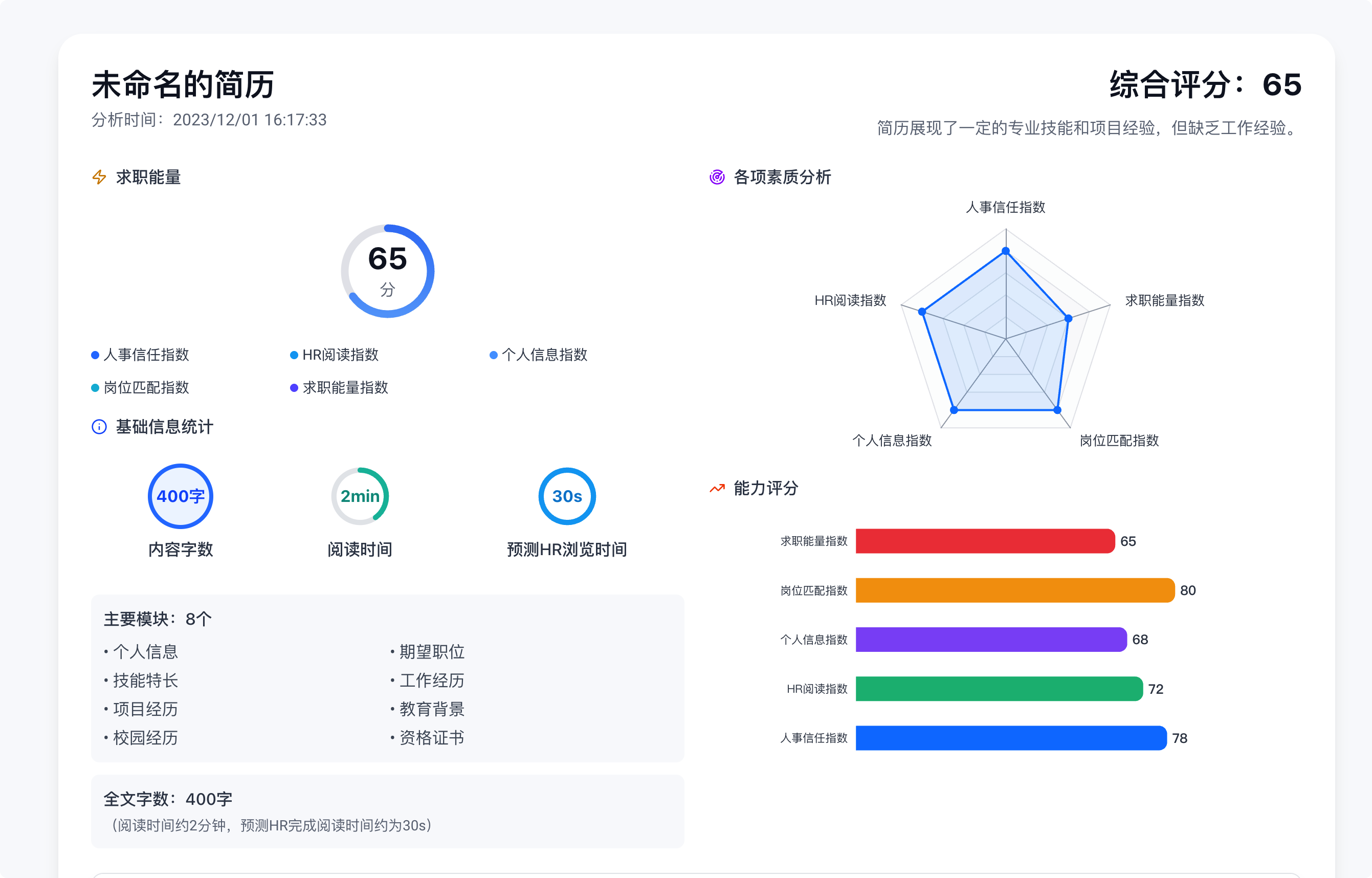Open the 个人信息 module entry
The height and width of the screenshot is (878, 1372).
click(144, 651)
